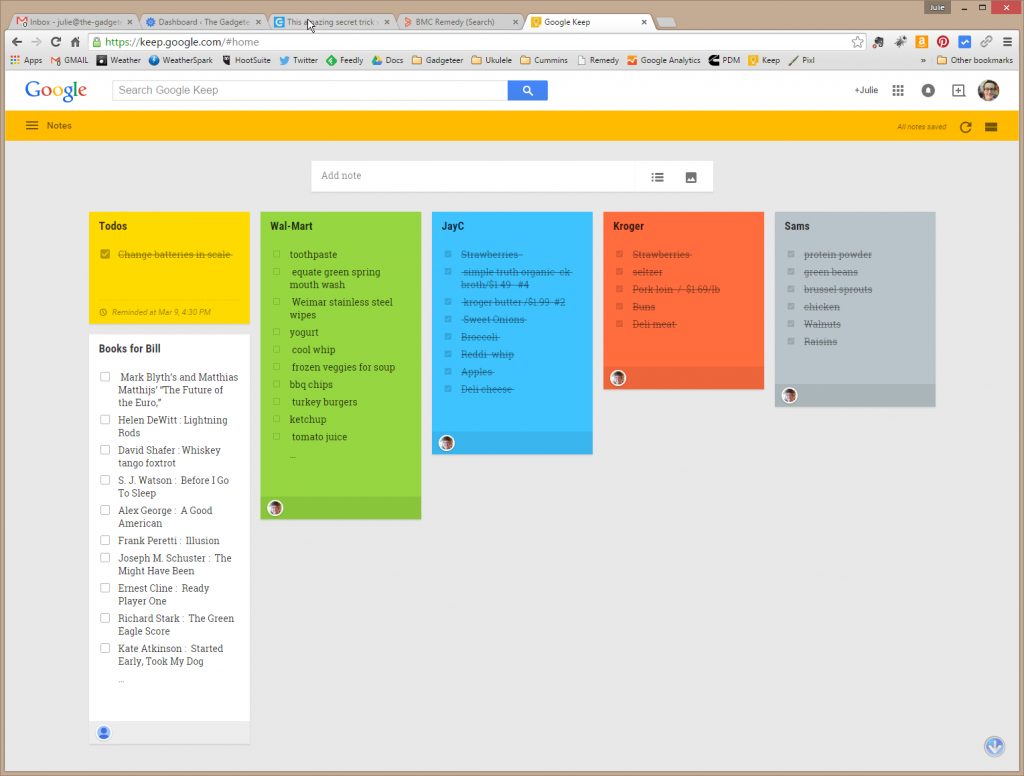
Task: Open the Chrome menu icon
Action: tap(1008, 42)
